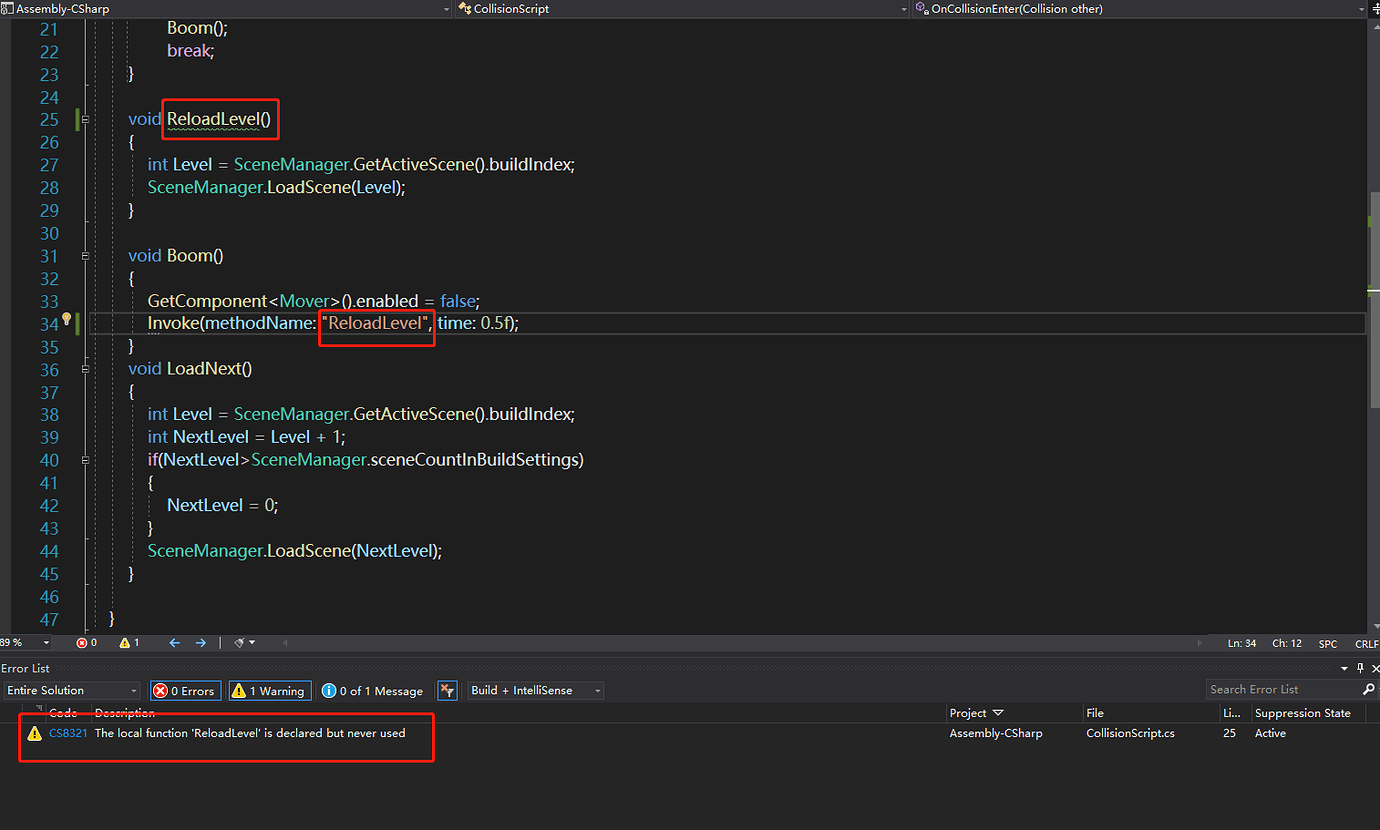Toggle the 0 Errors filter button

click(185, 690)
